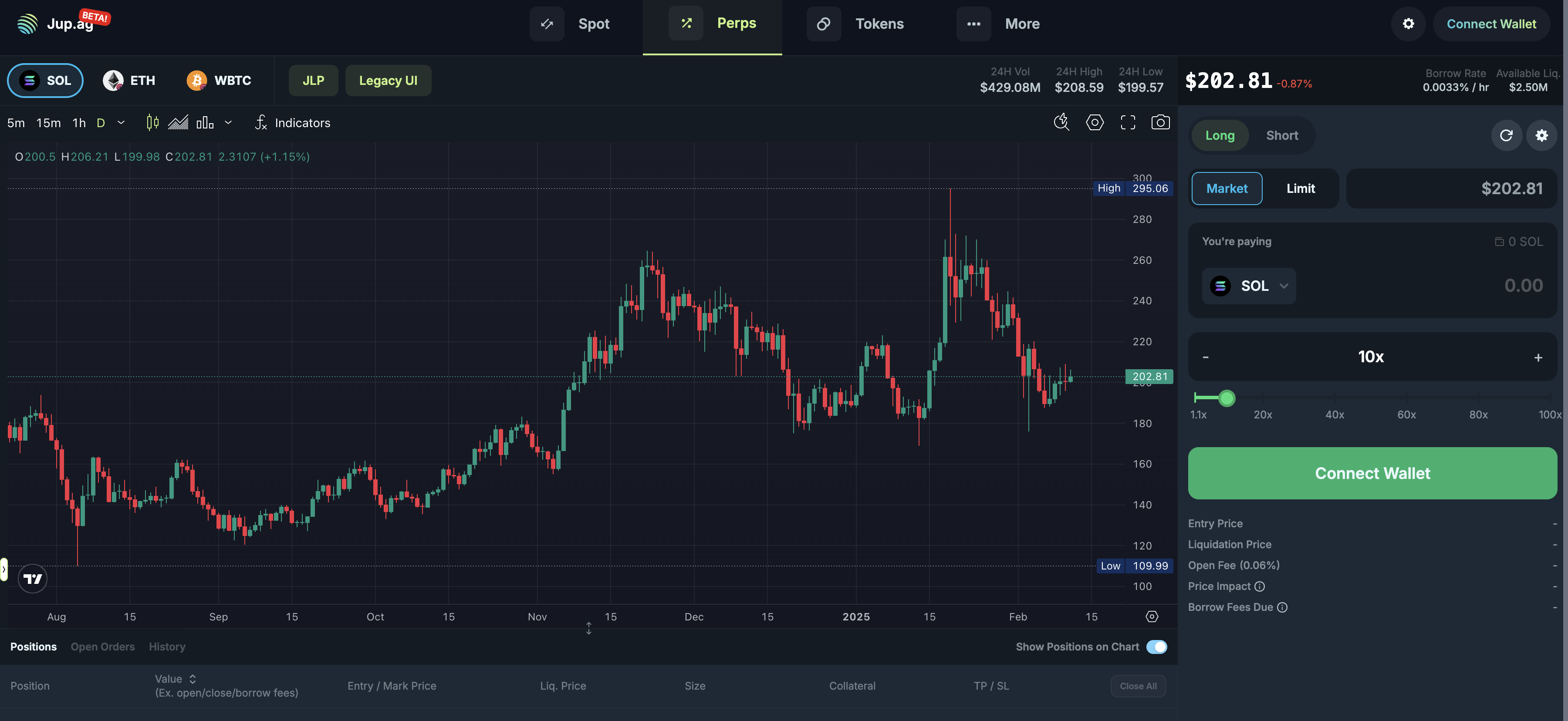Switch chart to 5m interval
The height and width of the screenshot is (721, 1568).
[16, 123]
